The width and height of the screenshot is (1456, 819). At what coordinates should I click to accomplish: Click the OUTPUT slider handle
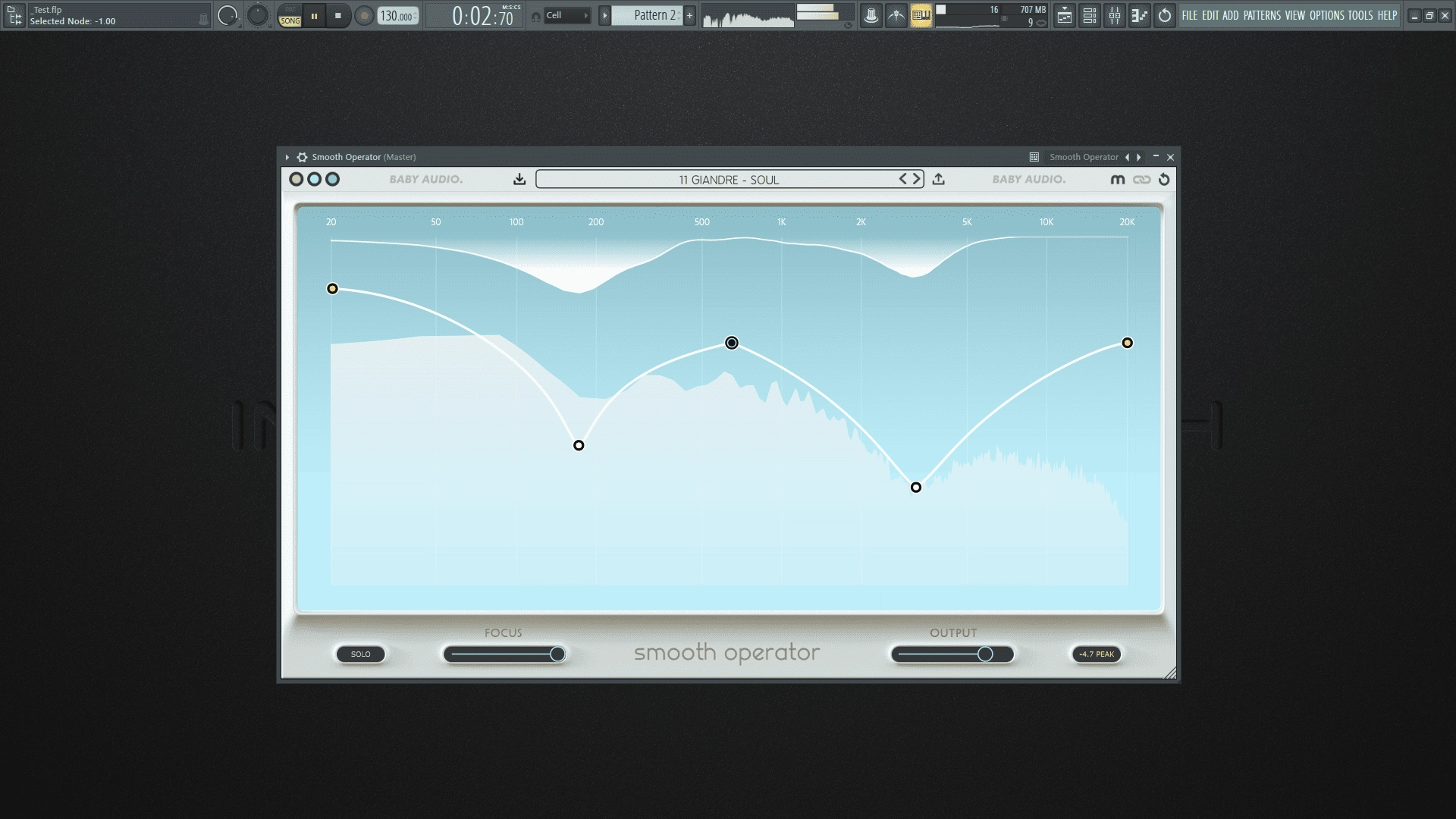click(985, 654)
